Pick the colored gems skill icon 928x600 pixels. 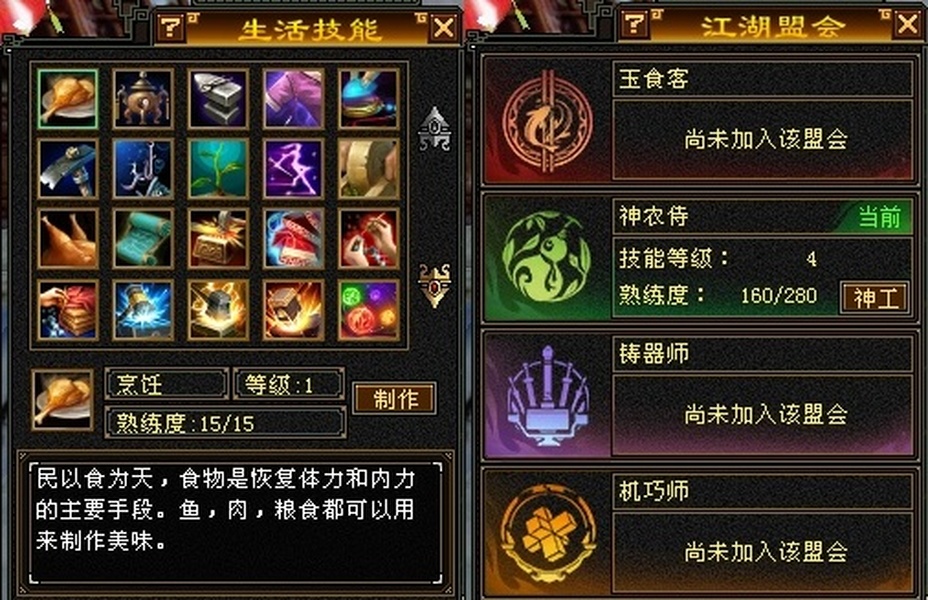pyautogui.click(x=369, y=310)
